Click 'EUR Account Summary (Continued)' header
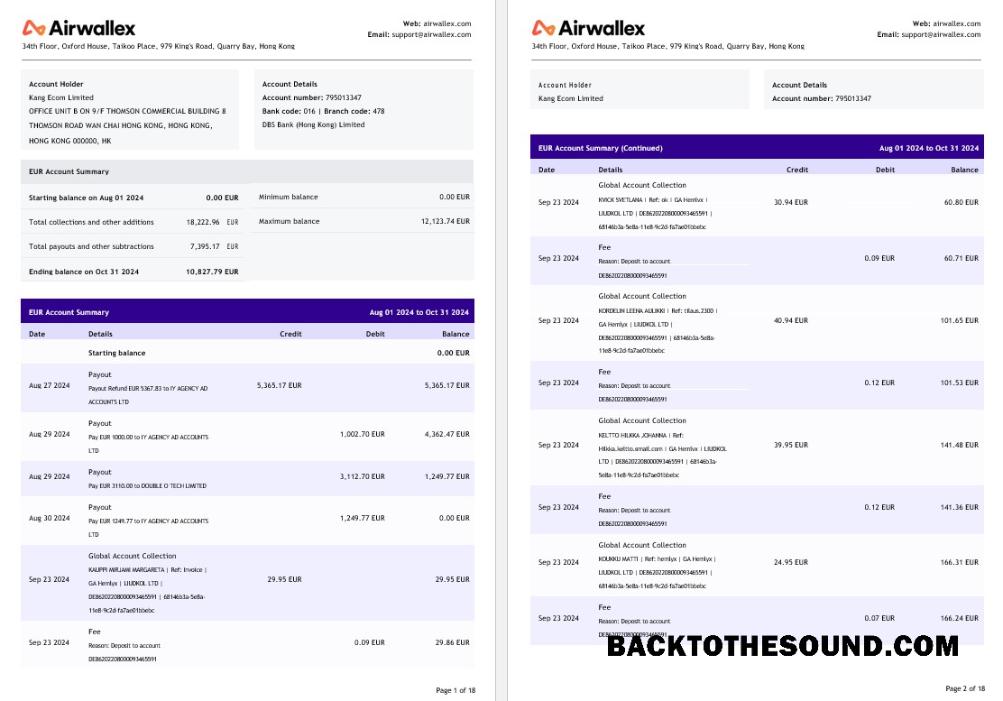This screenshot has height=701, width=1003. click(x=600, y=148)
